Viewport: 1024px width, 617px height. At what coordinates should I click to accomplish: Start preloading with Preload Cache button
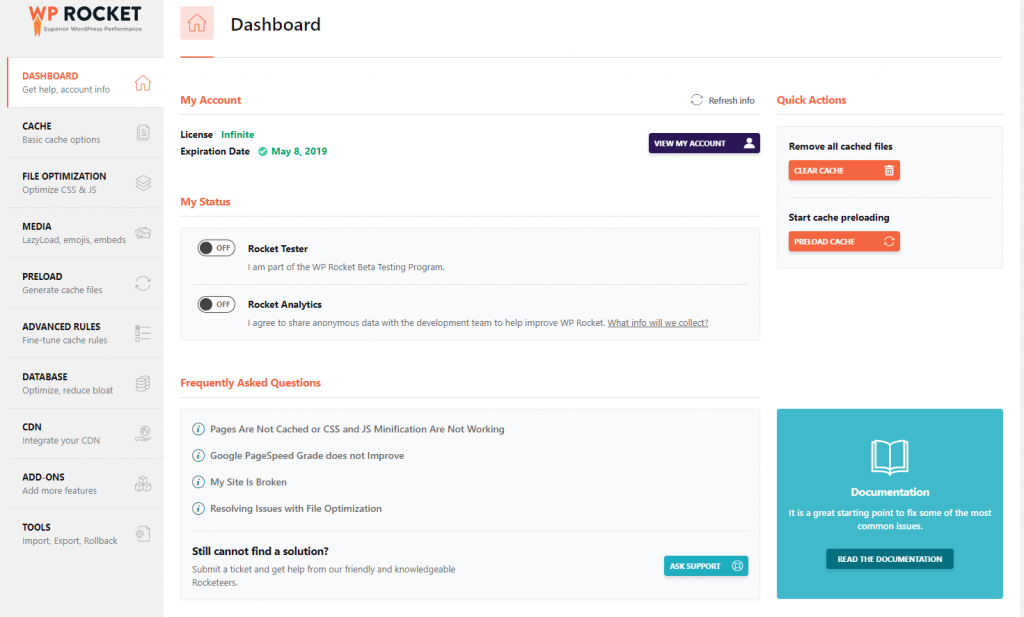844,242
